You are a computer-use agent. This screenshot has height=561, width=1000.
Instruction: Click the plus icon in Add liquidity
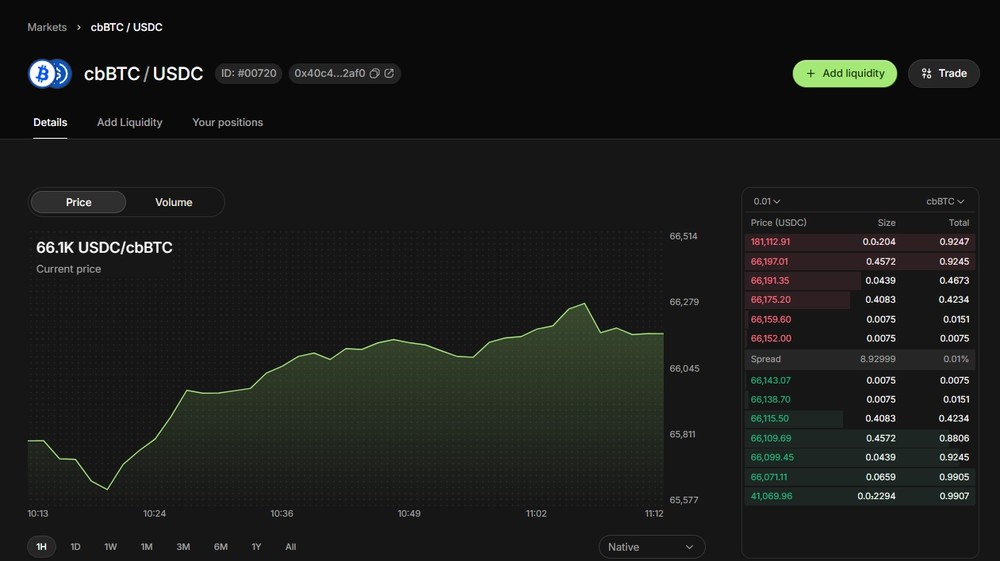[x=811, y=73]
